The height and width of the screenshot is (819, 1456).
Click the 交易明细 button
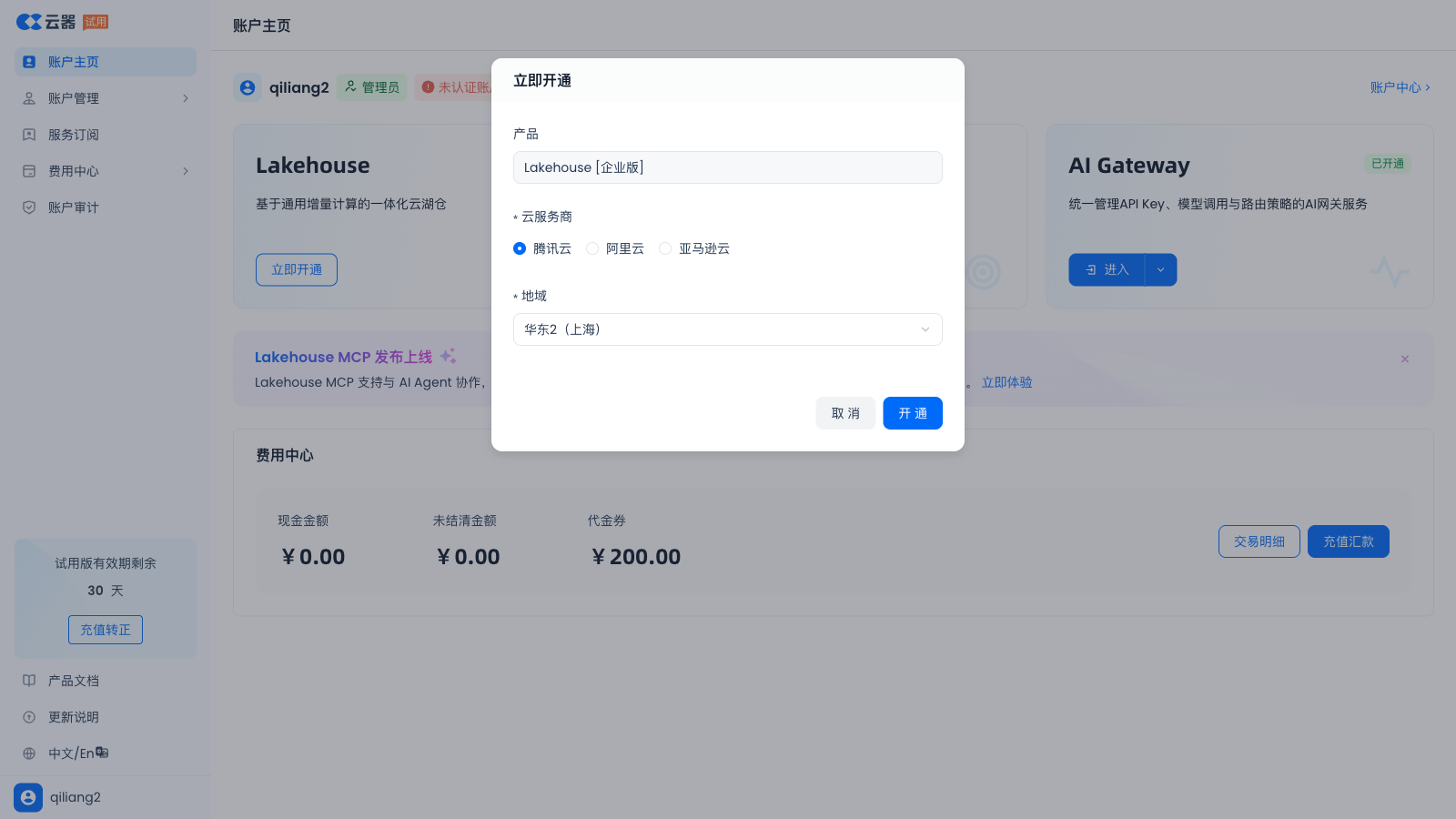tap(1259, 541)
